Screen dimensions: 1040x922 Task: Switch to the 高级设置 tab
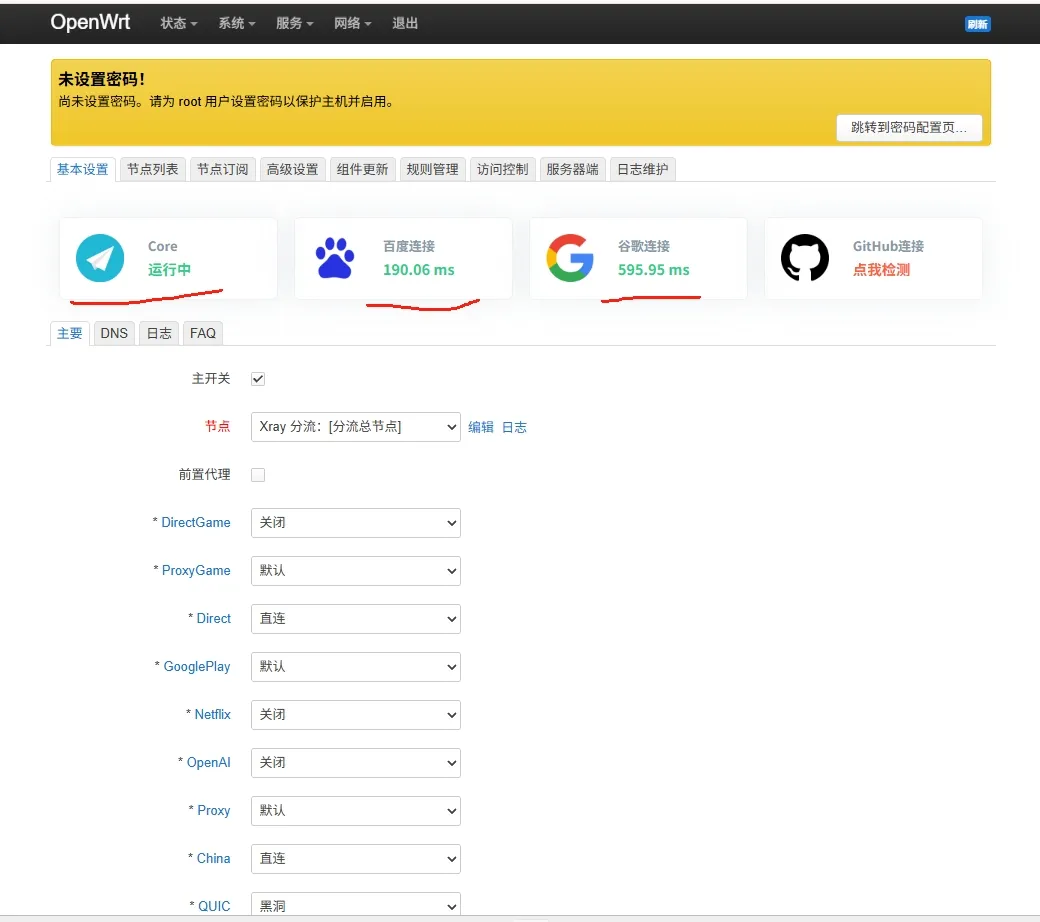click(x=292, y=169)
